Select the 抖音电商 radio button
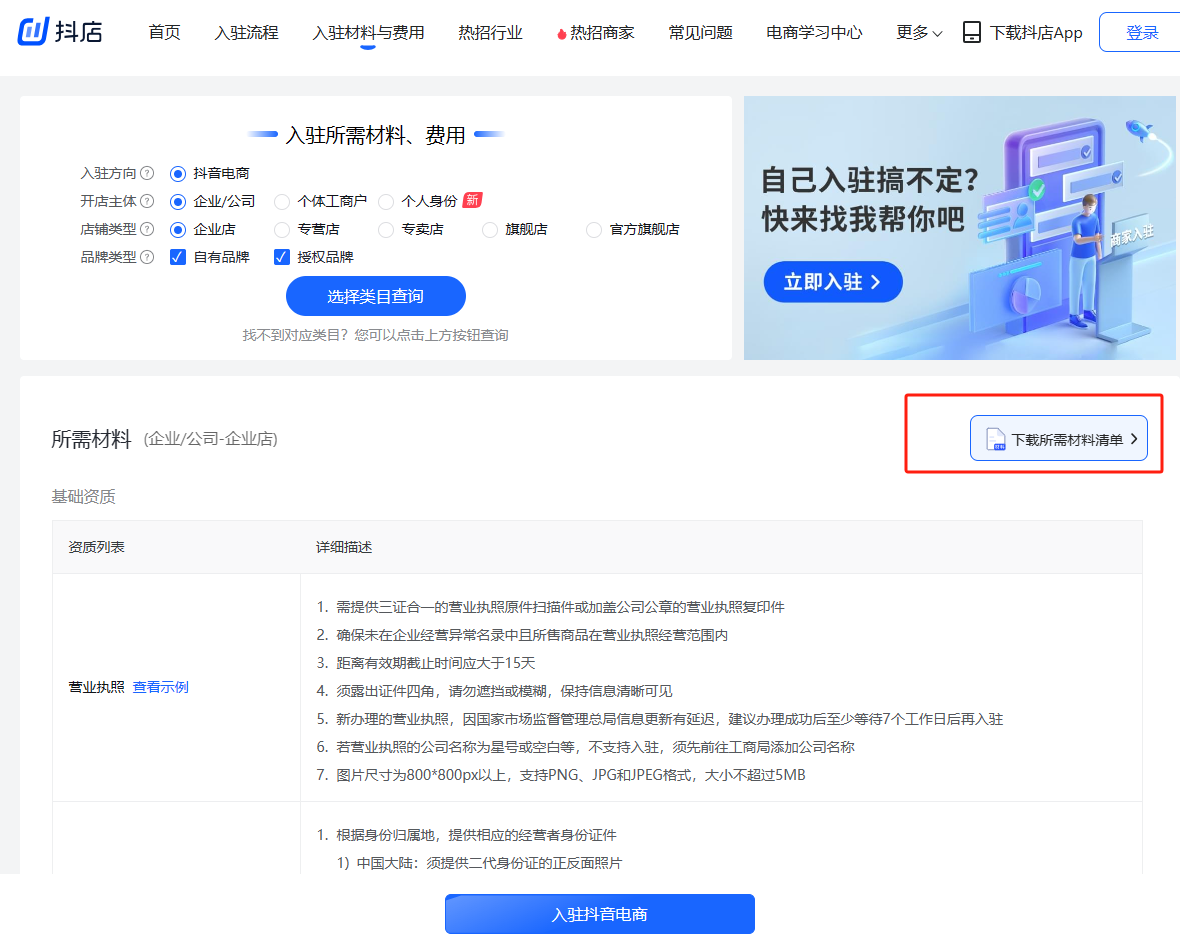Screen dimensions: 1180x938 [x=178, y=174]
